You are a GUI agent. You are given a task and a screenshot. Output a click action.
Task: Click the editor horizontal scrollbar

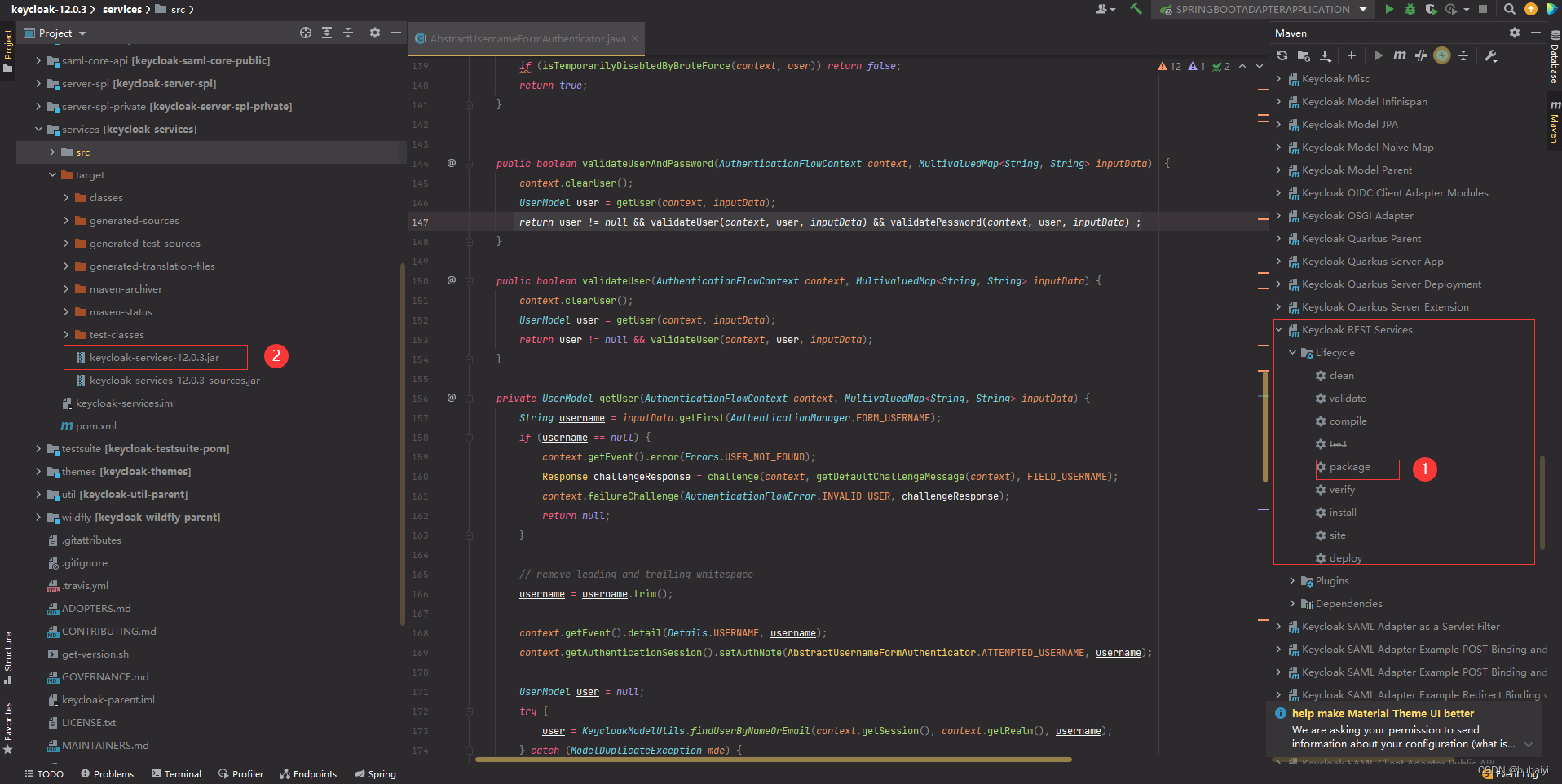click(x=773, y=760)
